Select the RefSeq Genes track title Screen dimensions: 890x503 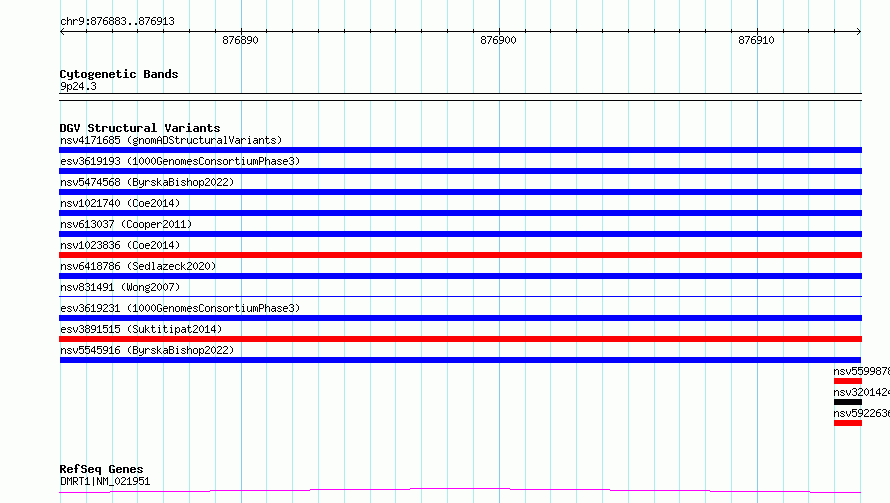click(101, 470)
